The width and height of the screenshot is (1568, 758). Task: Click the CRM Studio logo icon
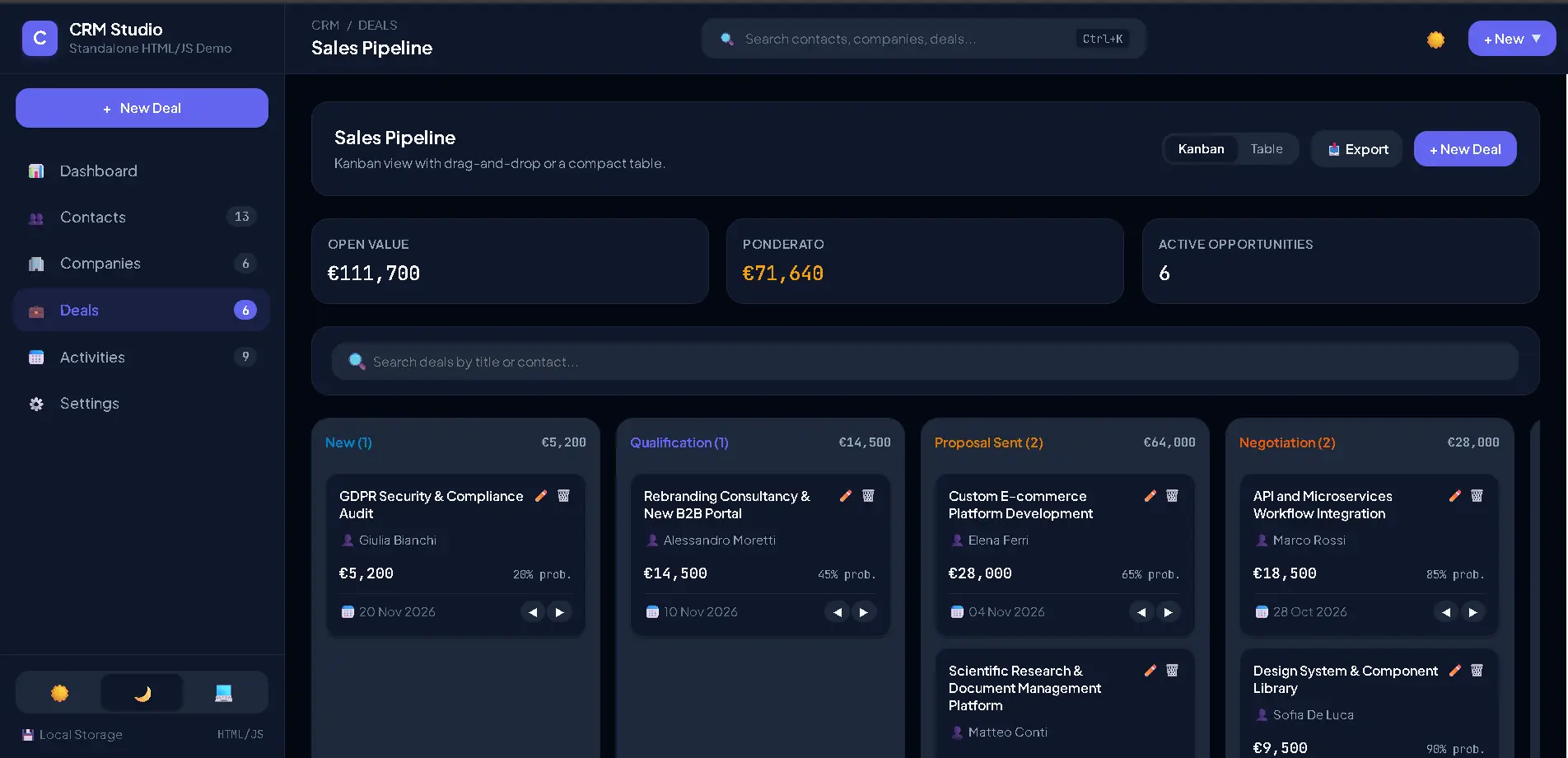40,39
